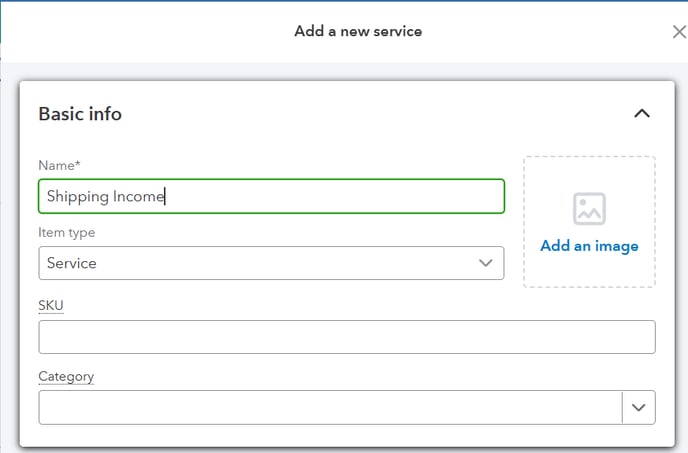Screen dimensions: 688x453
Task: Collapse the Basic info section chevron
Action: [x=642, y=114]
